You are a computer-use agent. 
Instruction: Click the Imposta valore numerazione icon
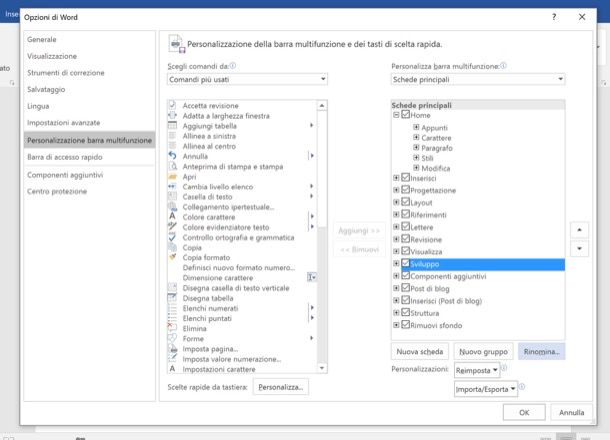(172, 359)
